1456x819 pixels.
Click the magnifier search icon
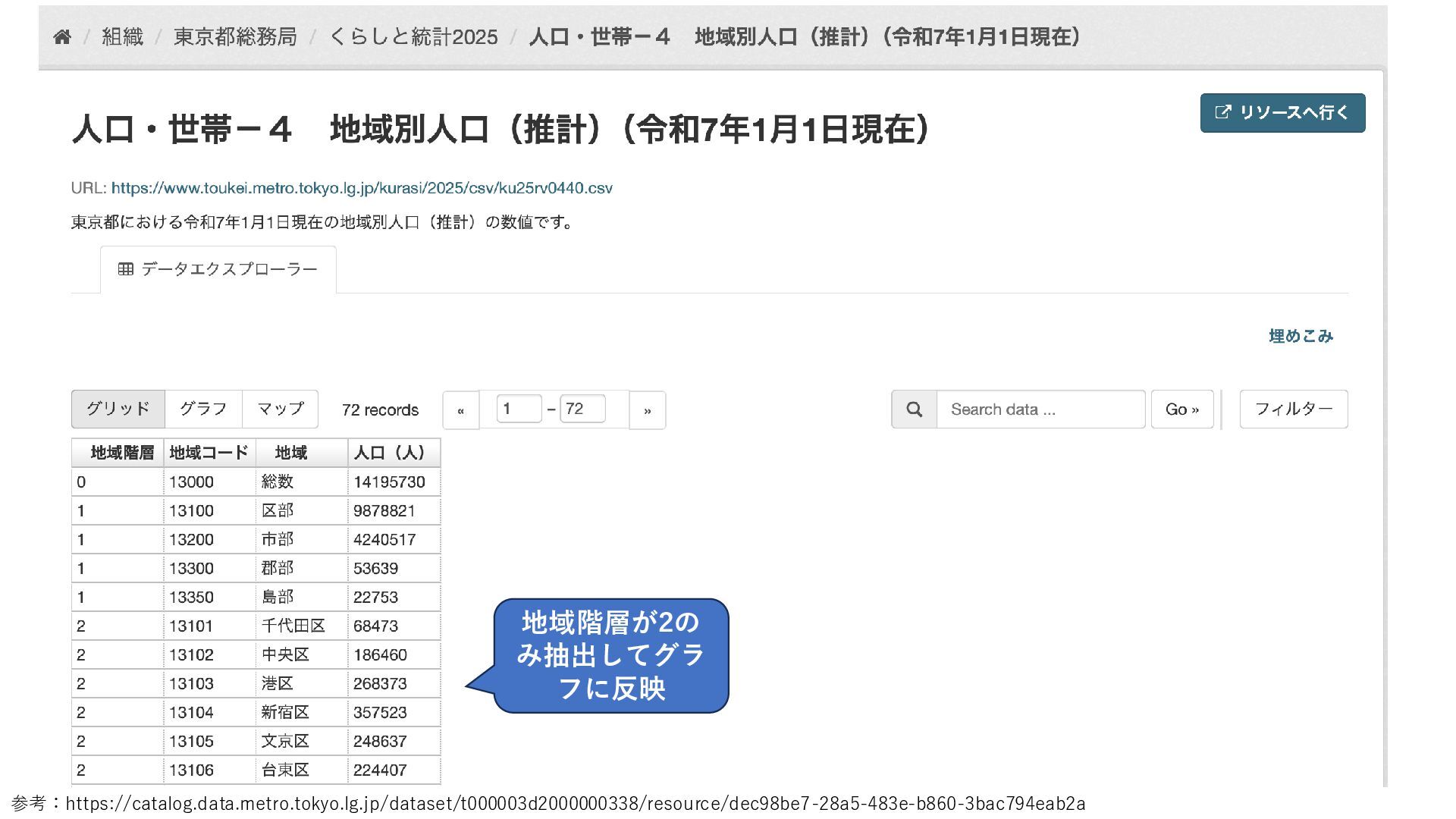pyautogui.click(x=914, y=409)
